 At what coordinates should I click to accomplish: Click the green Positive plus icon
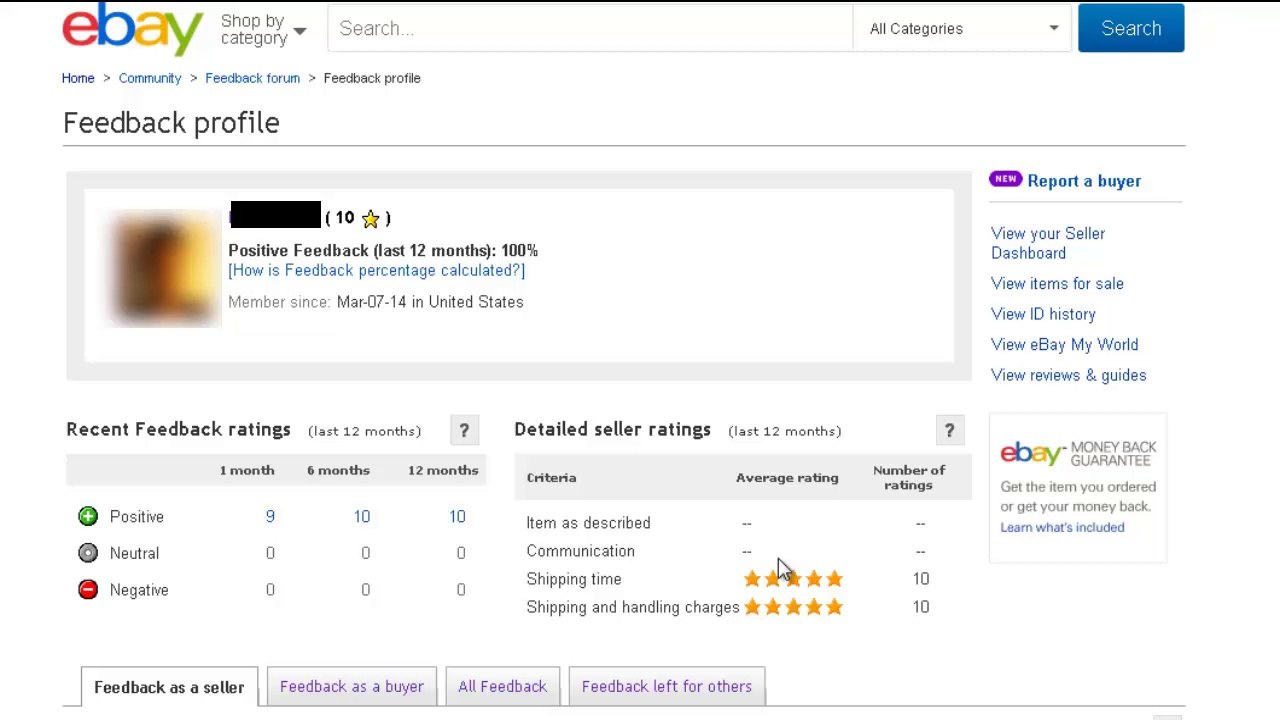click(x=88, y=516)
